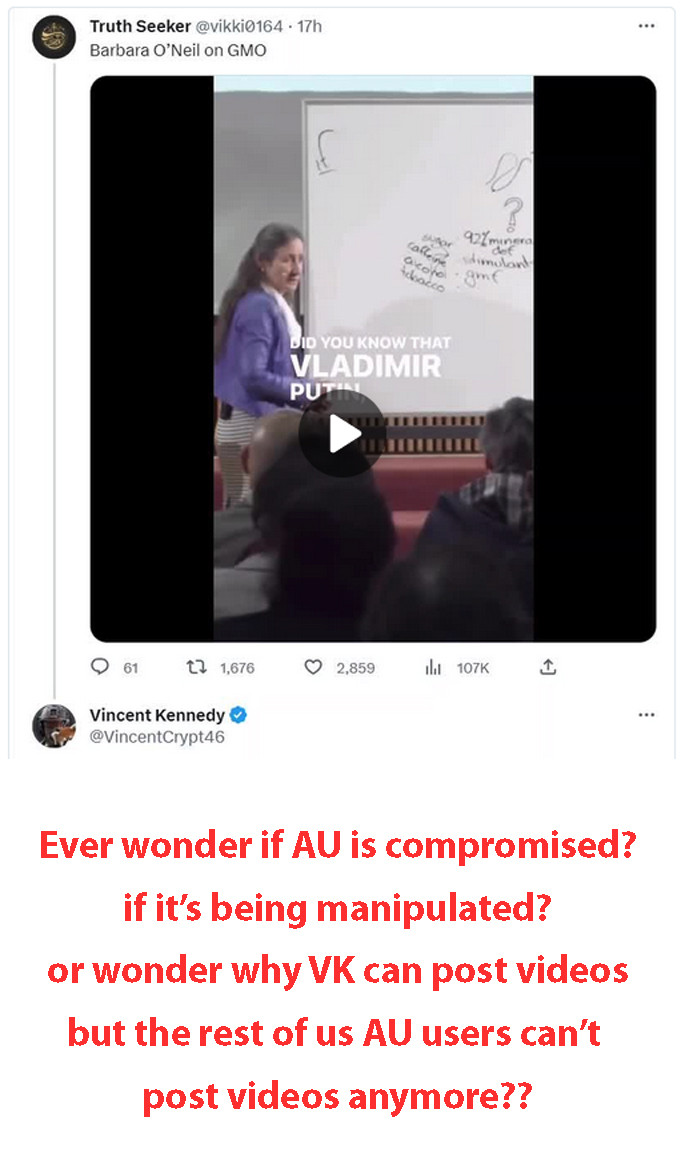Image resolution: width=681 pixels, height=1152 pixels.
Task: Click the Vincent Kennedy profile avatar
Action: [54, 726]
